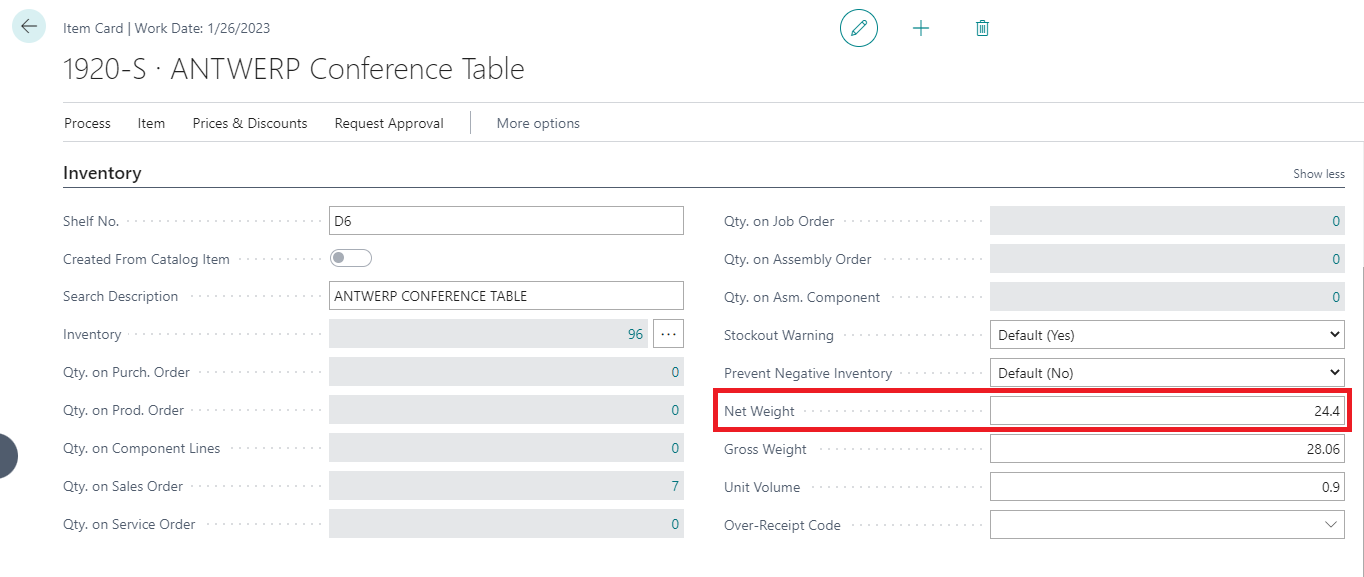Click the pencil edit icon
Viewport: 1364px width, 577px height.
(x=858, y=28)
